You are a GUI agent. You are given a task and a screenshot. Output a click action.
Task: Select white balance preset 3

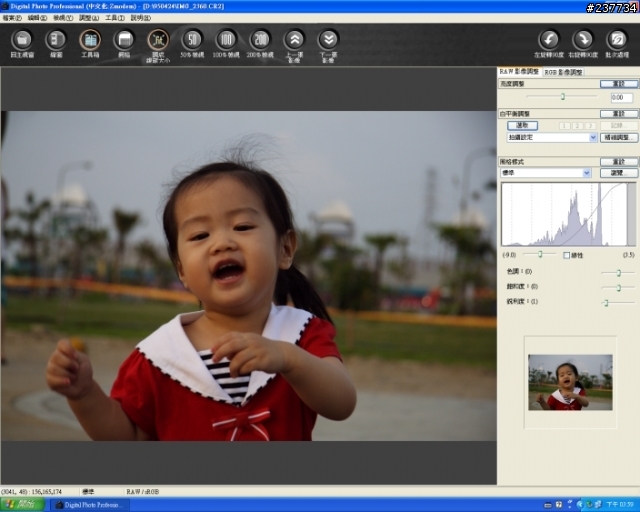[590, 126]
